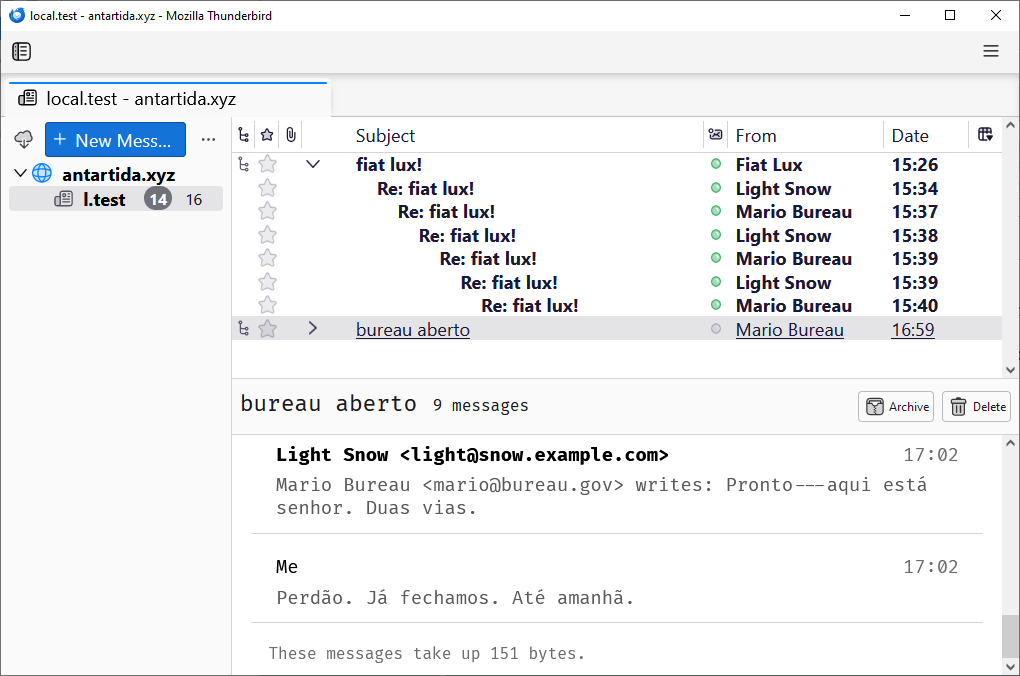This screenshot has height=676, width=1020.
Task: Select the l.test folder
Action: [x=104, y=199]
